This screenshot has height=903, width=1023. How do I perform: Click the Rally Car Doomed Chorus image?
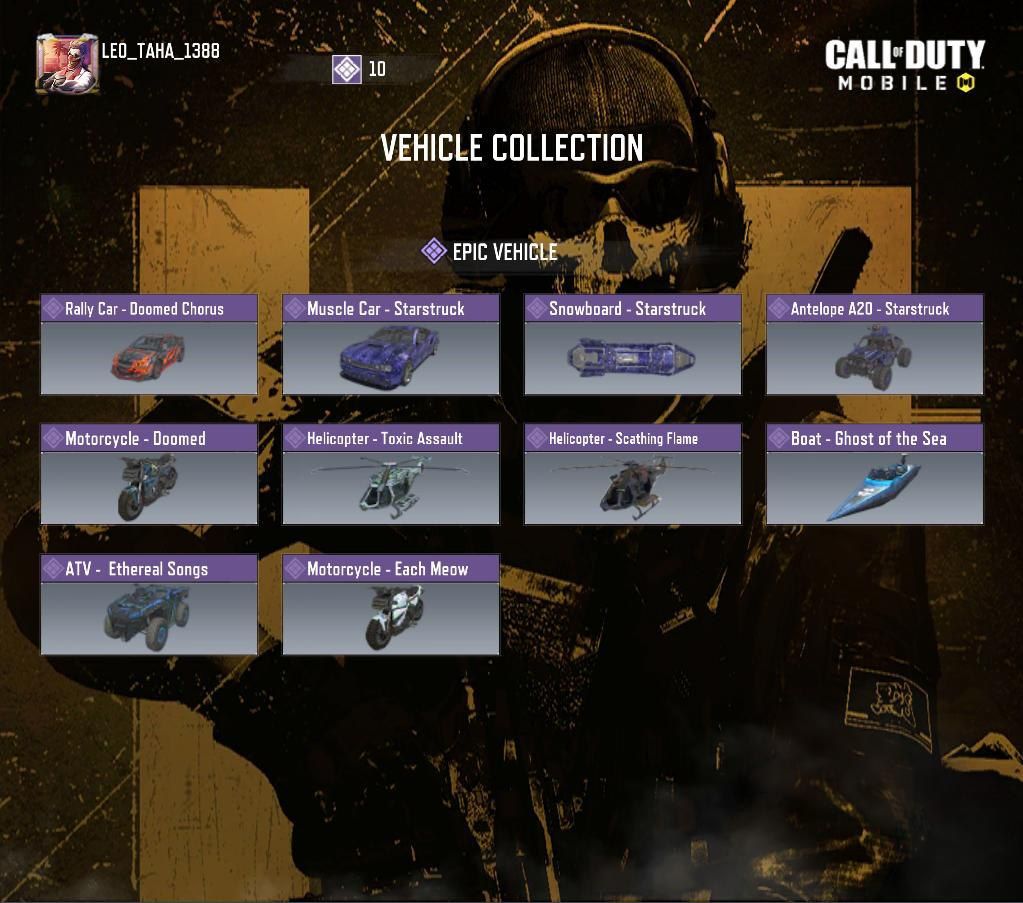point(149,358)
